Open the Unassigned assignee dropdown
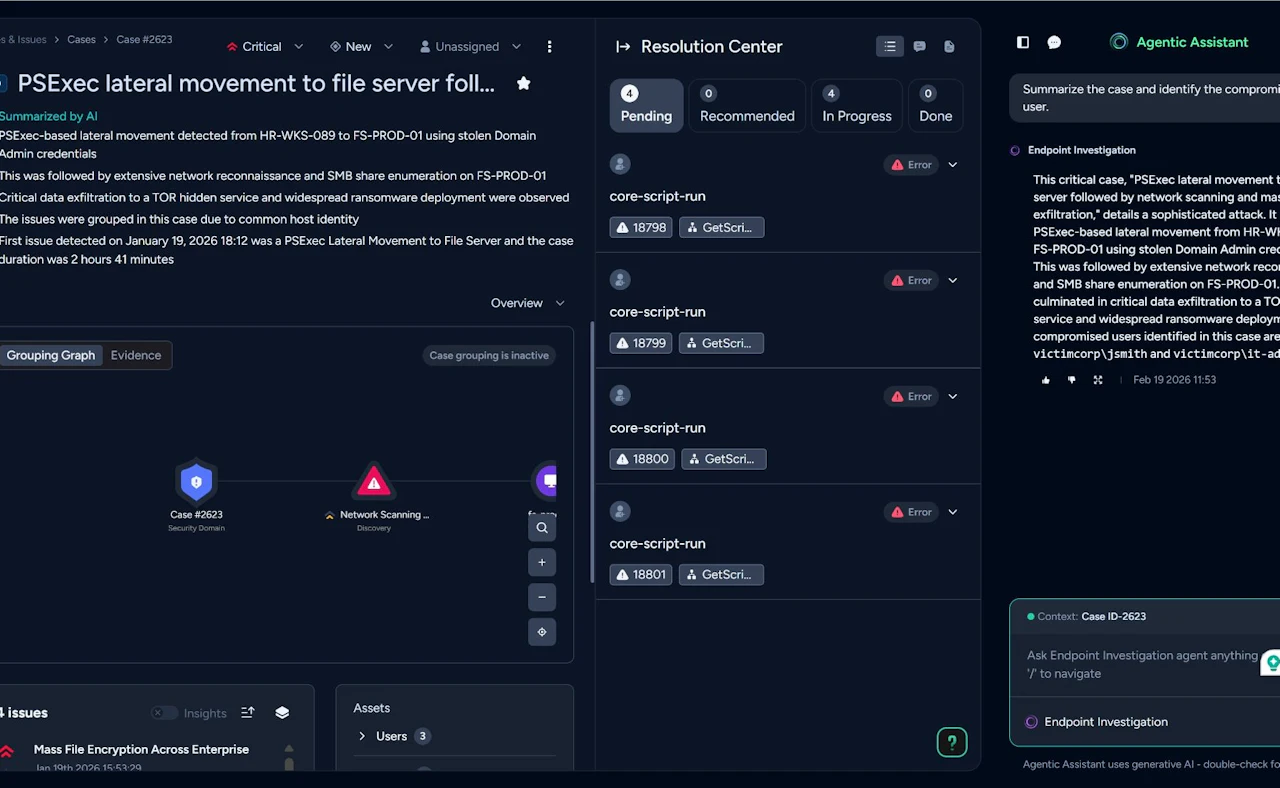The image size is (1280, 788). [470, 47]
